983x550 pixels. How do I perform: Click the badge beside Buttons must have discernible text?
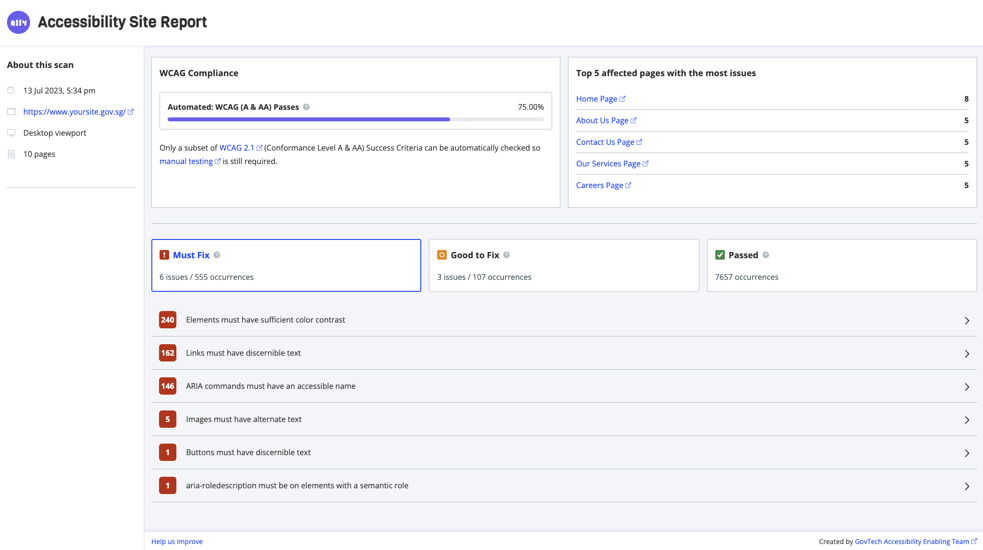click(x=167, y=452)
